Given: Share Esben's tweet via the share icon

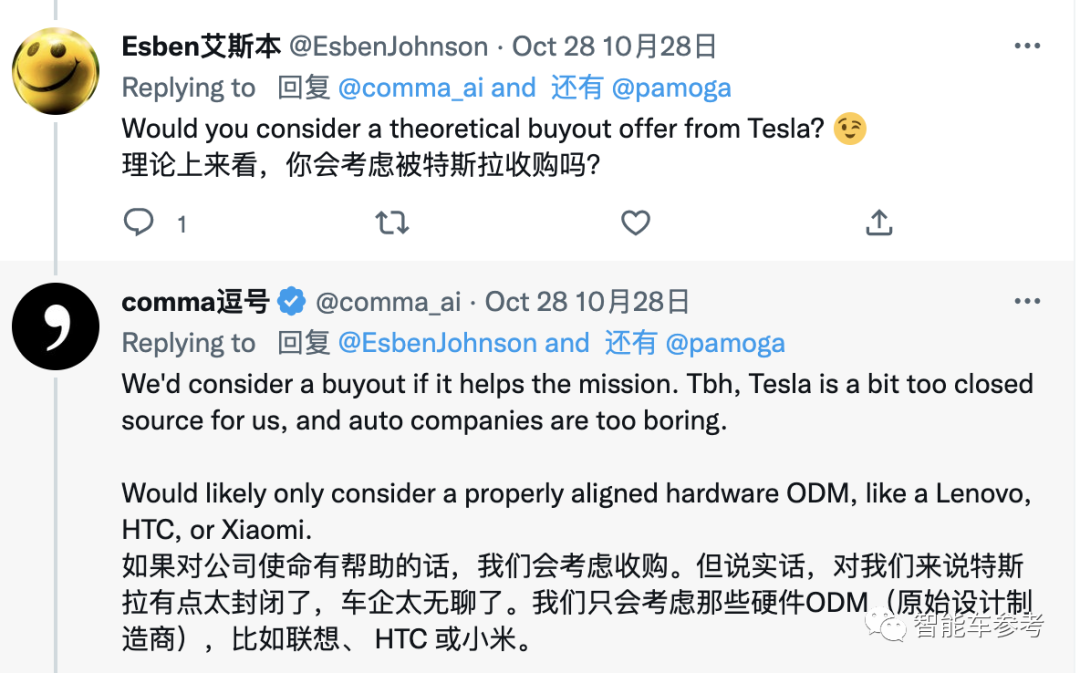Looking at the screenshot, I should click(879, 222).
